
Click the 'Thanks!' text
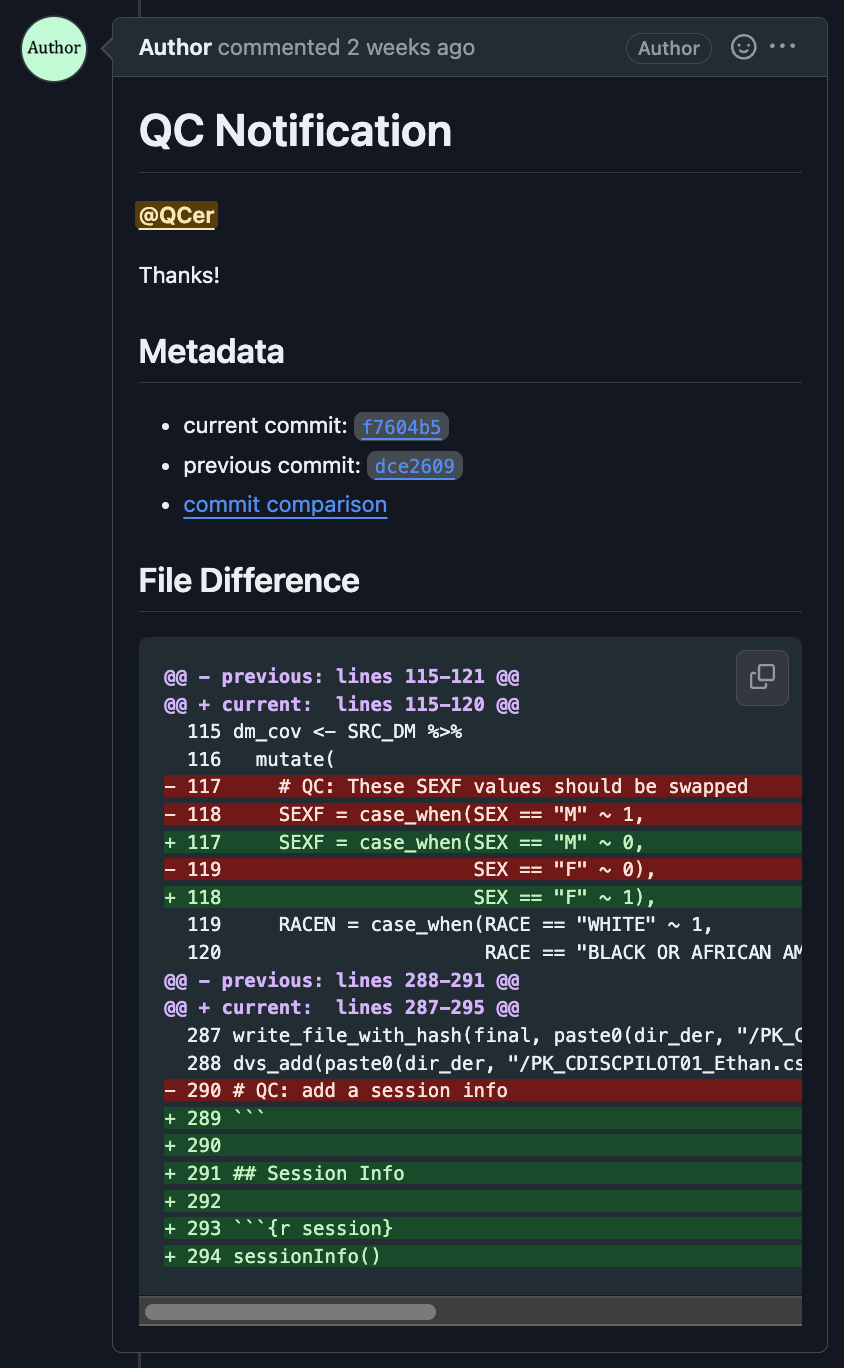(x=179, y=275)
